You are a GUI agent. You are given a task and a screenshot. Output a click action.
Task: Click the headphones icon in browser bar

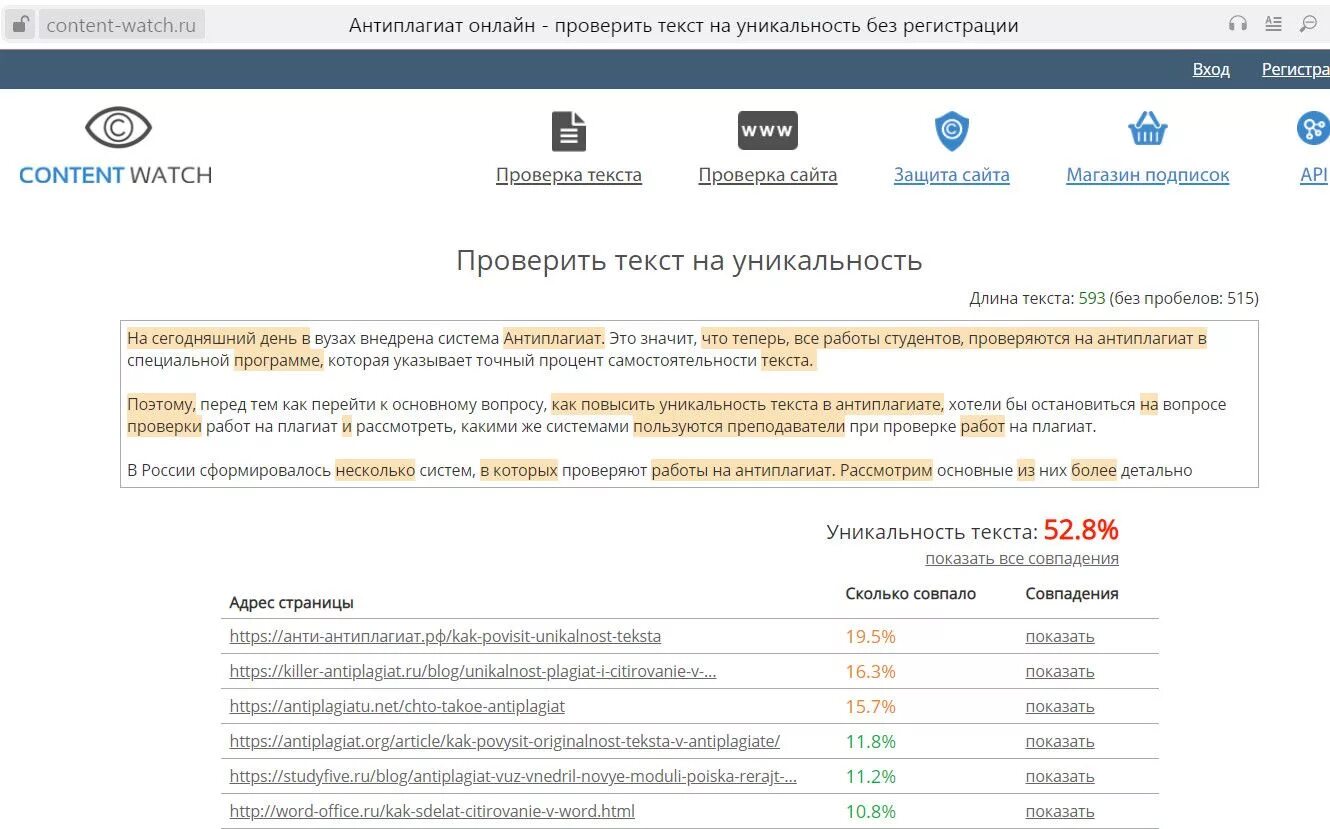coord(1238,24)
